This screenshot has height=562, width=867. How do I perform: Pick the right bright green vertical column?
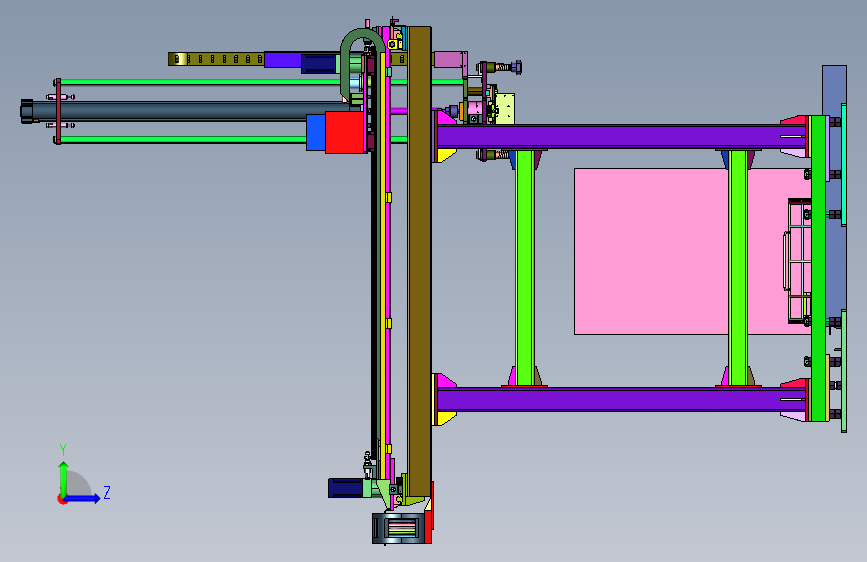738,268
